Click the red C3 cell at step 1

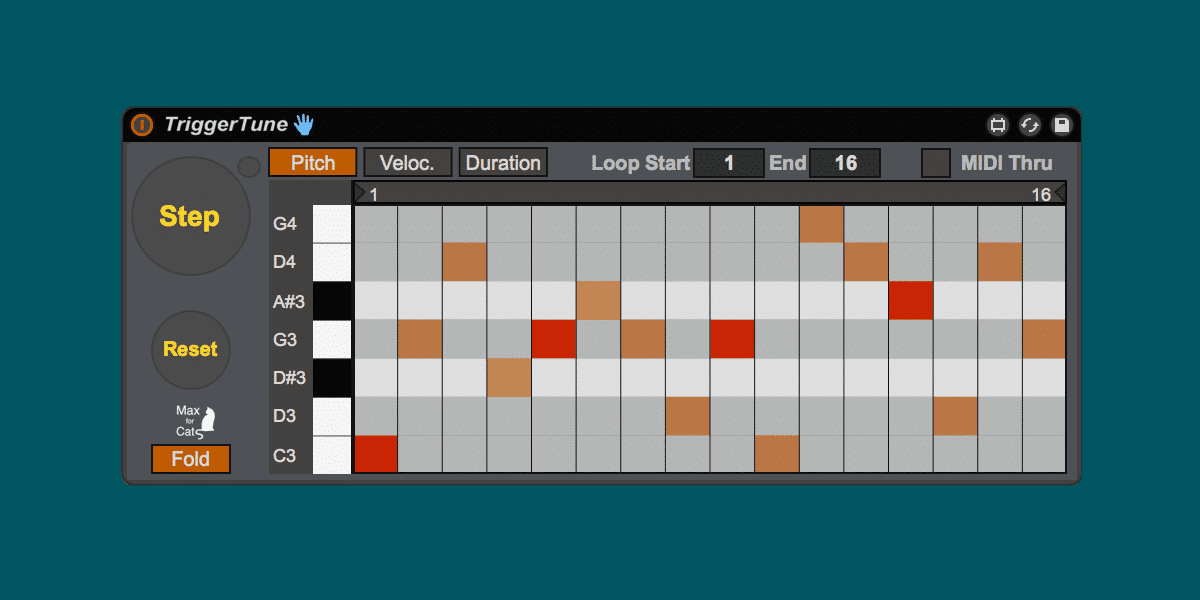(x=376, y=453)
